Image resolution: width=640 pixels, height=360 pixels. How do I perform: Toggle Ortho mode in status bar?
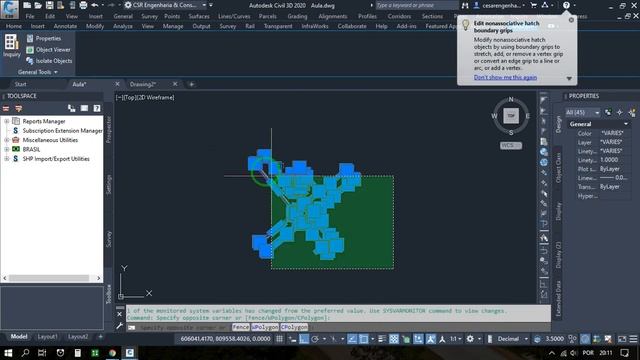pyautogui.click(x=304, y=339)
